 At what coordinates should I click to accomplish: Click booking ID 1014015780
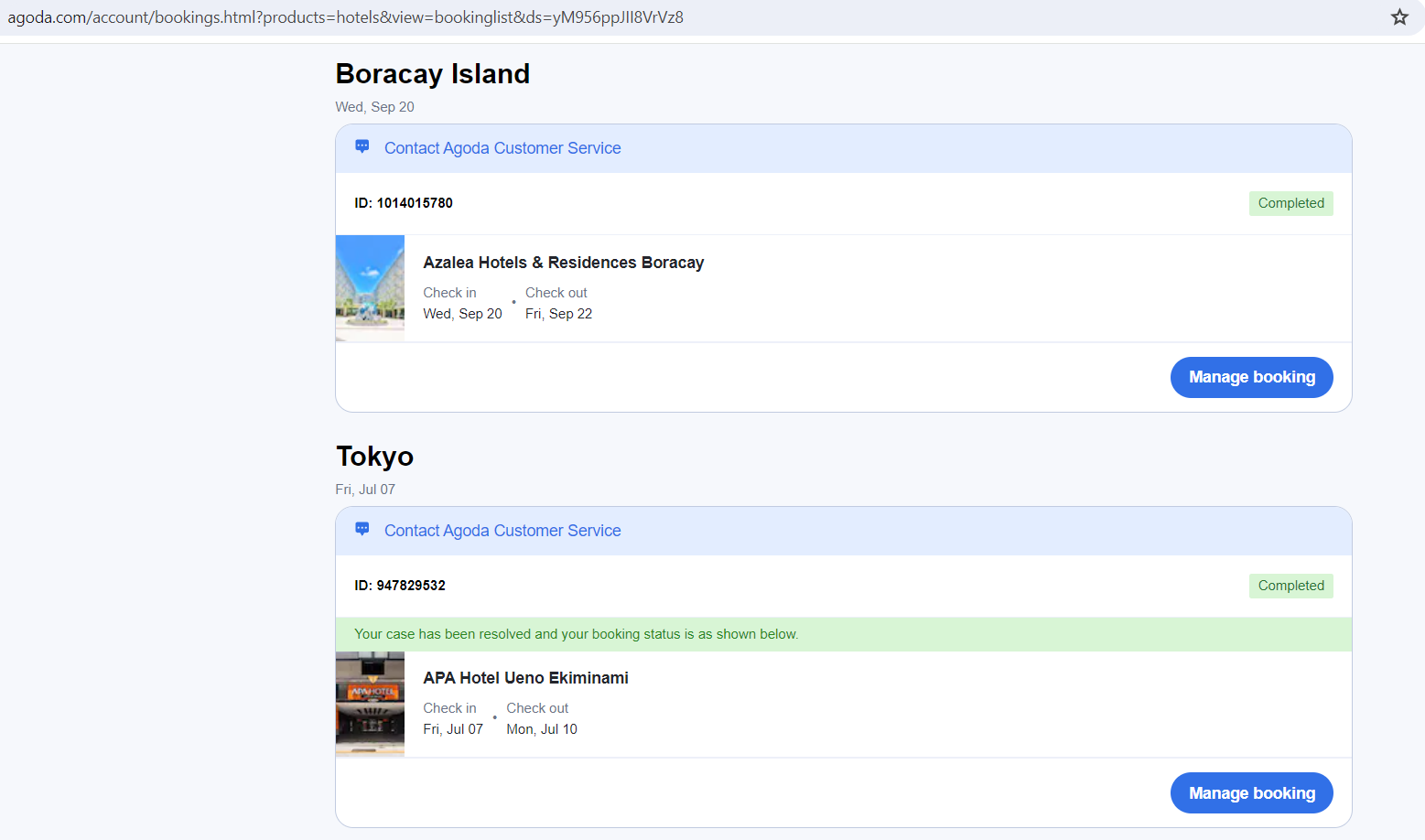coord(404,203)
